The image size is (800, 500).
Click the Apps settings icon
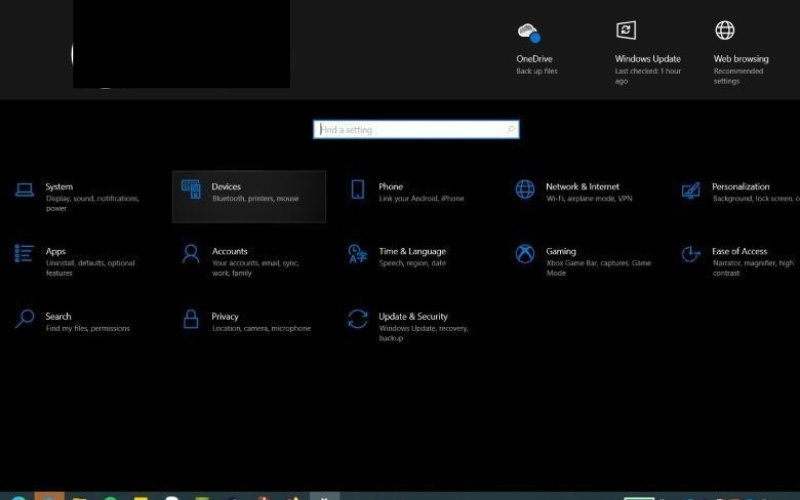pos(25,254)
